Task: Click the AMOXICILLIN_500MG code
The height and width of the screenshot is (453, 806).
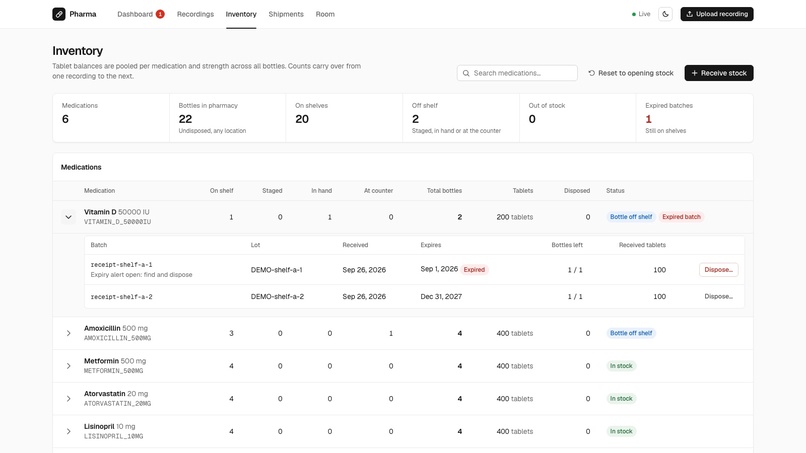Action: coord(118,338)
